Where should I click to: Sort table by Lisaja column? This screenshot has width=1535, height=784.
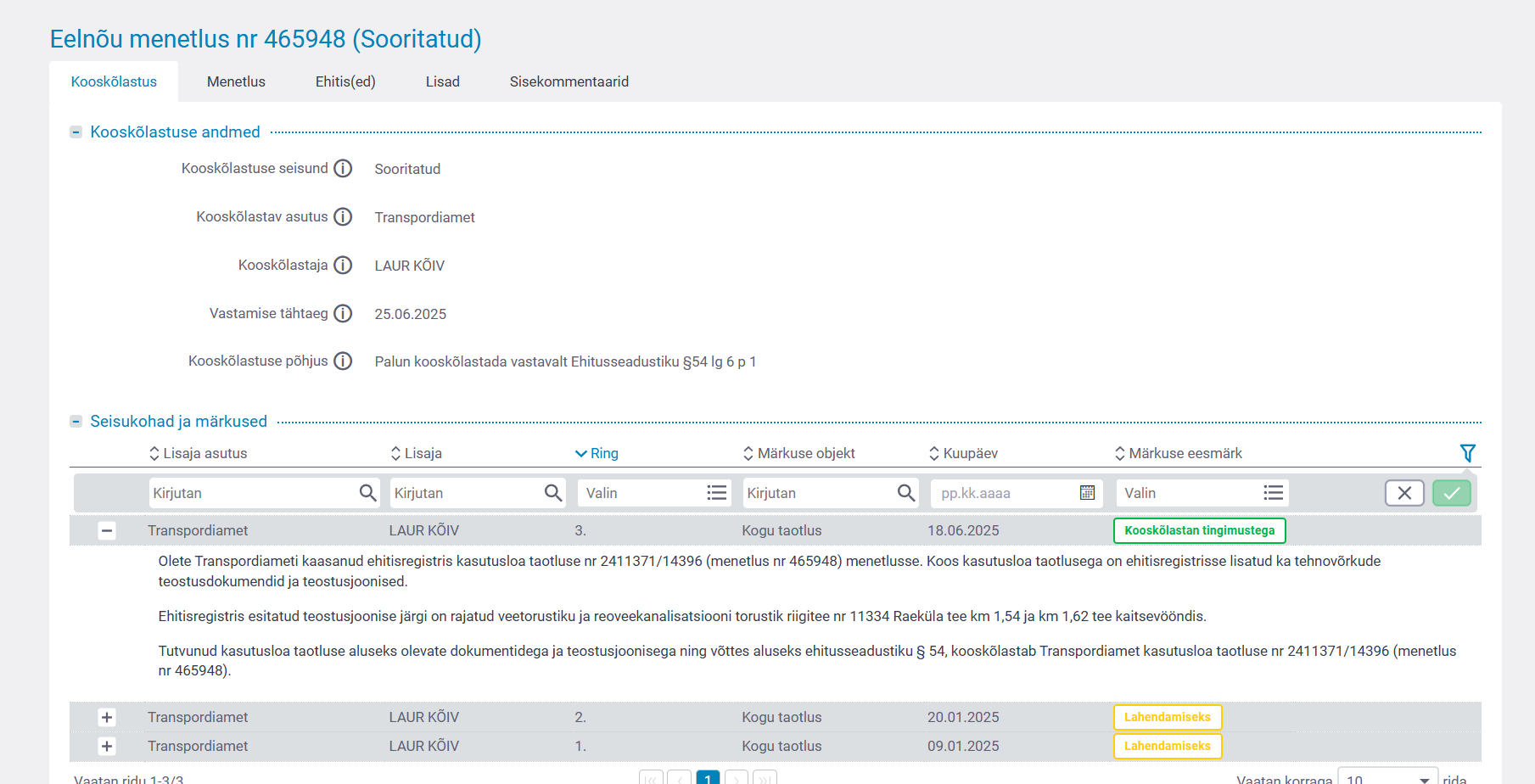click(416, 453)
